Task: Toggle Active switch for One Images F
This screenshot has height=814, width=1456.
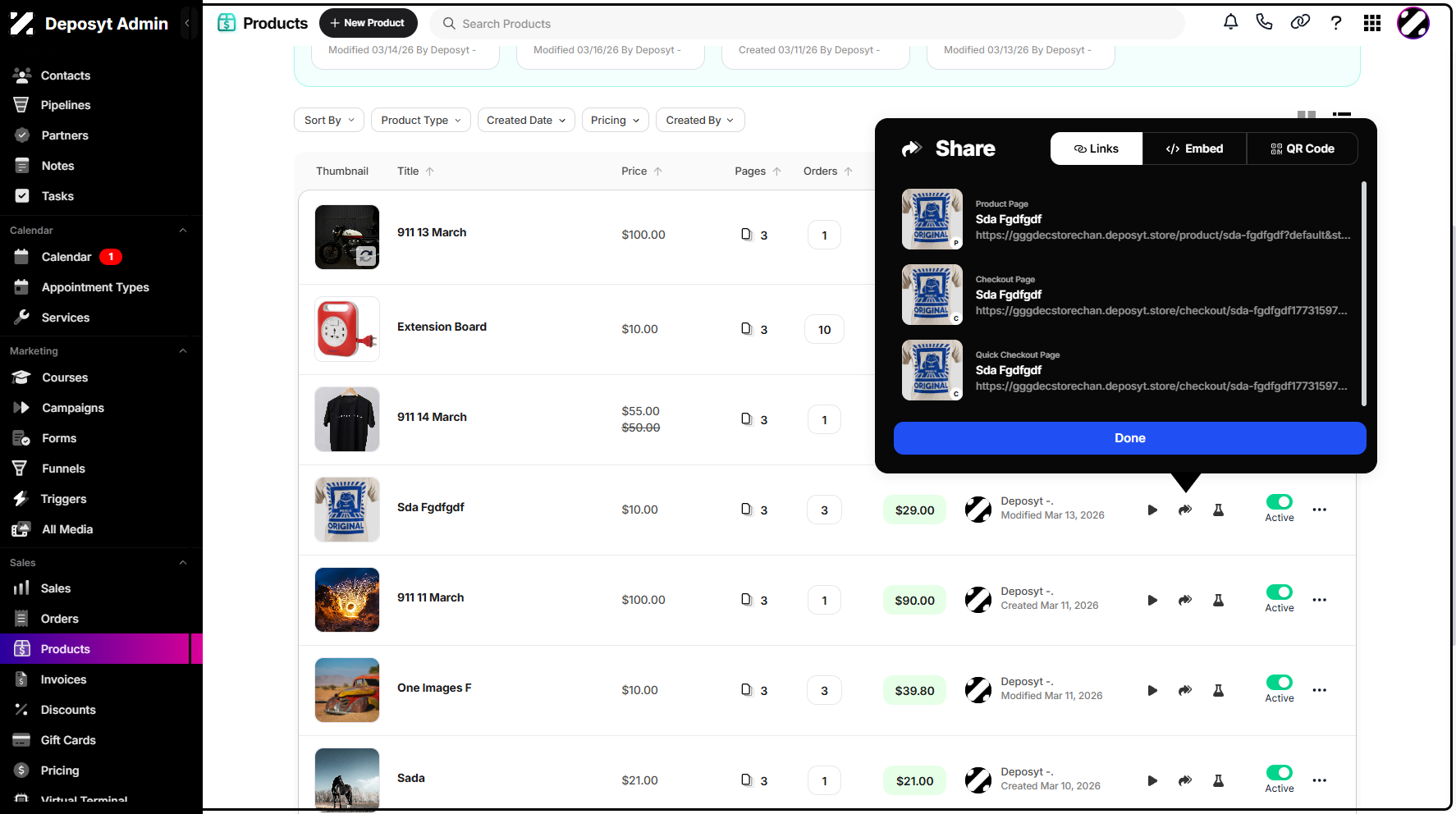Action: 1280,682
